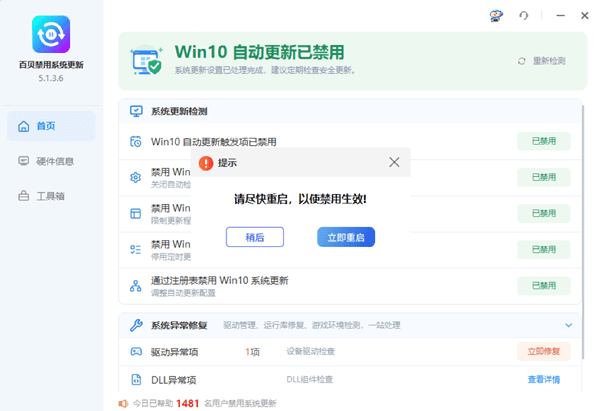The height and width of the screenshot is (411, 600).
Task: Minimize the window
Action: point(561,16)
